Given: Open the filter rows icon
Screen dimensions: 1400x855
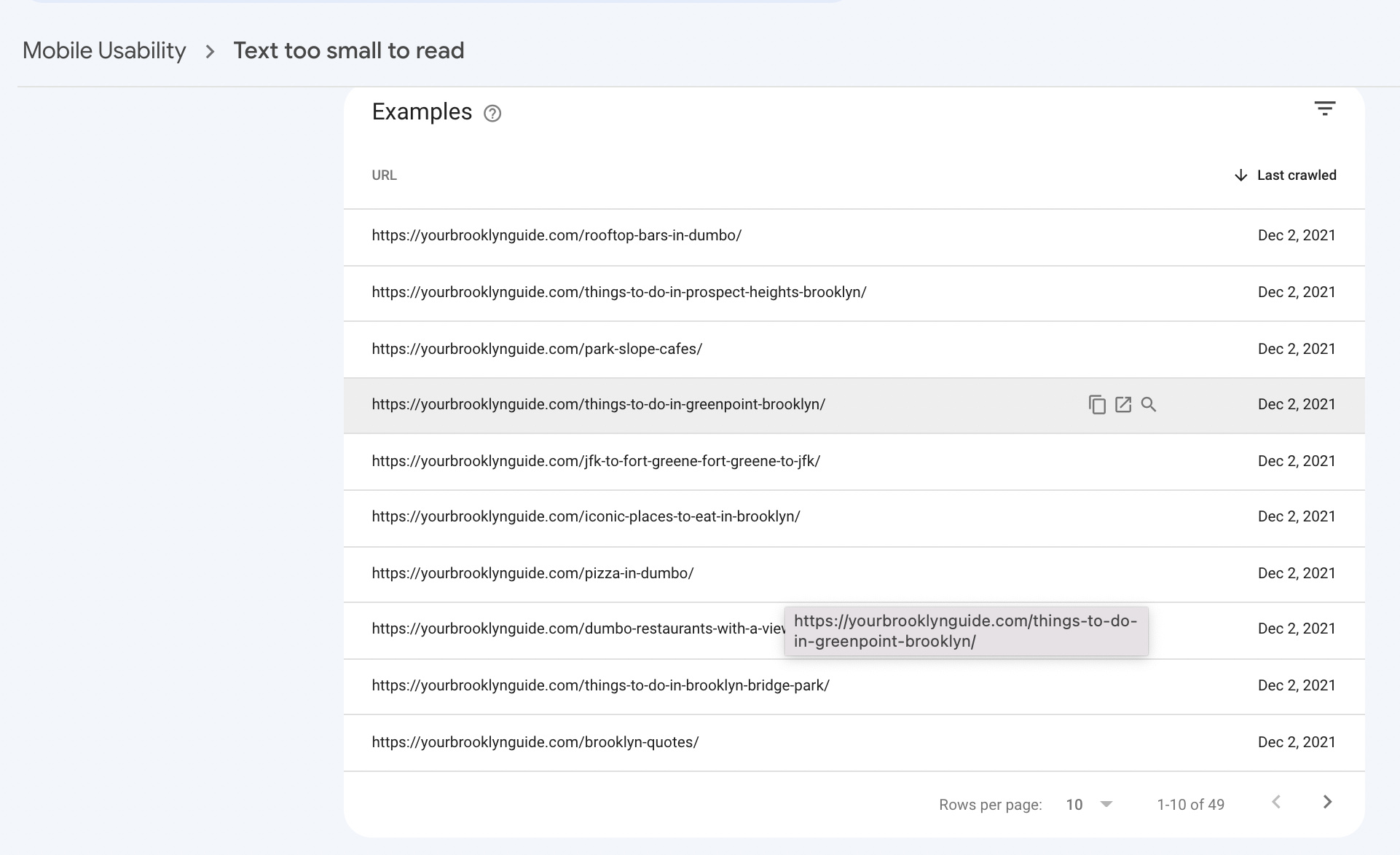Looking at the screenshot, I should click(x=1324, y=109).
